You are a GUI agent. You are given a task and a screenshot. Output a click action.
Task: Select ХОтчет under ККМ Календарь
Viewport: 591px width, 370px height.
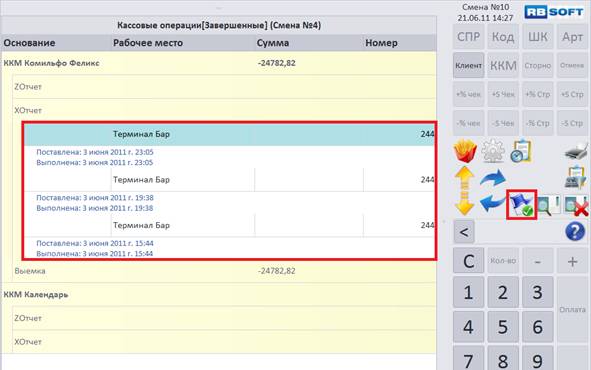(x=225, y=342)
